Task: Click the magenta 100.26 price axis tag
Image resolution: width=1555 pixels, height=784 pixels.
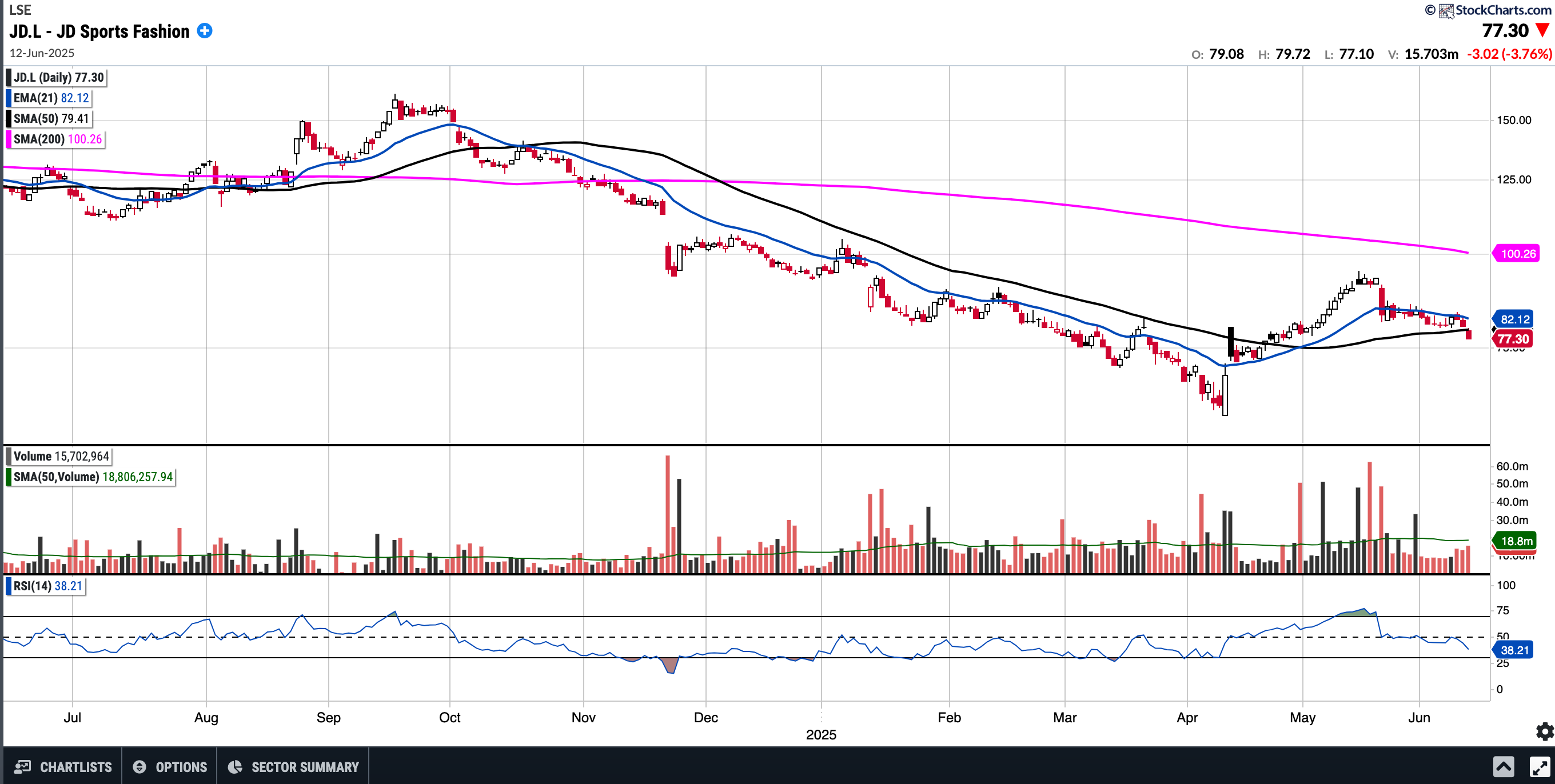Action: [x=1518, y=254]
